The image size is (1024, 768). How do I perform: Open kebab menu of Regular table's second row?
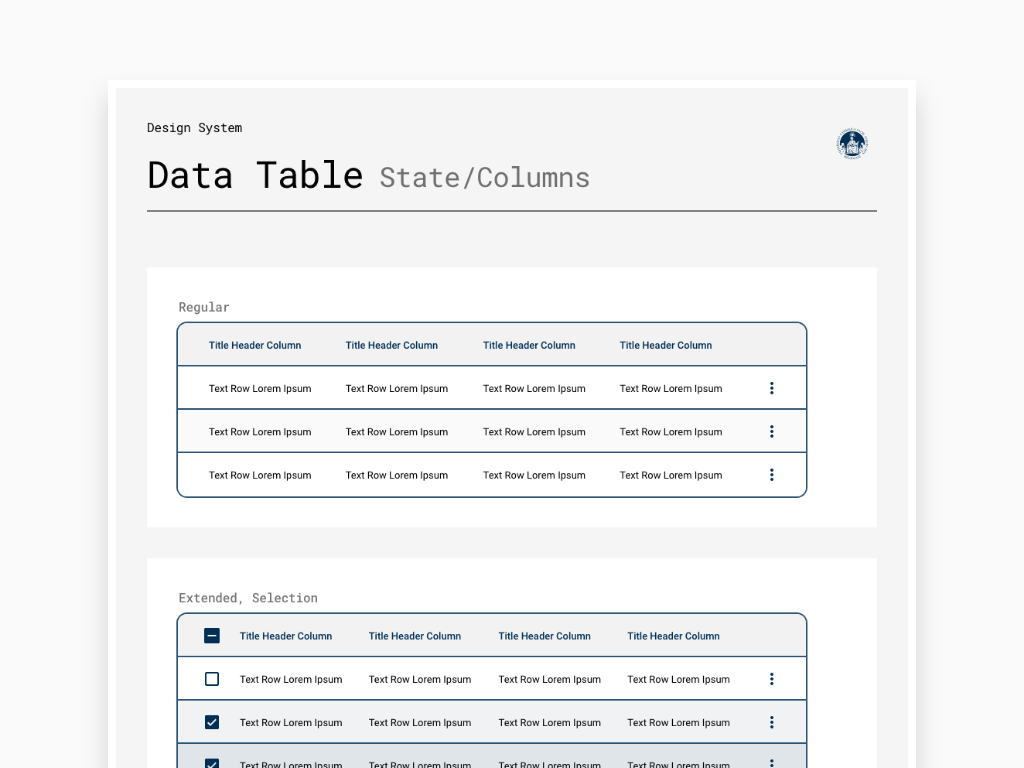pyautogui.click(x=771, y=432)
